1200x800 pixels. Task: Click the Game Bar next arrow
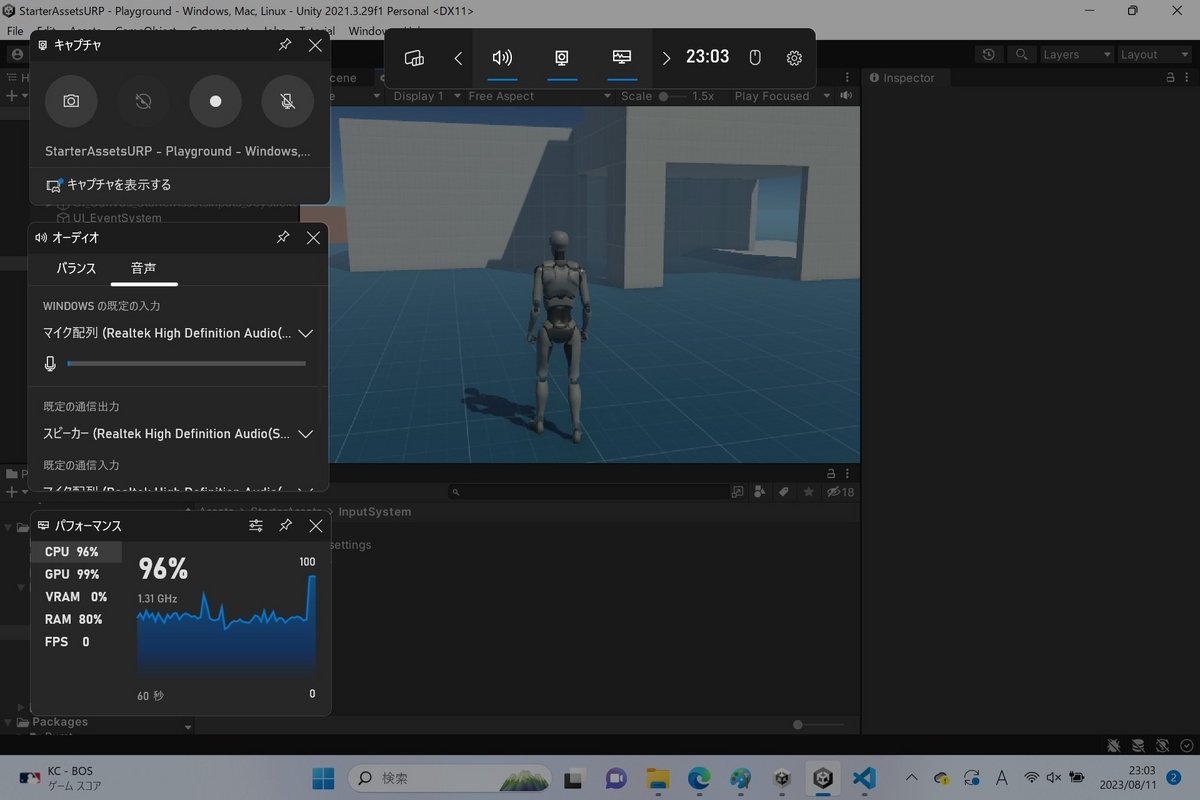(x=666, y=58)
